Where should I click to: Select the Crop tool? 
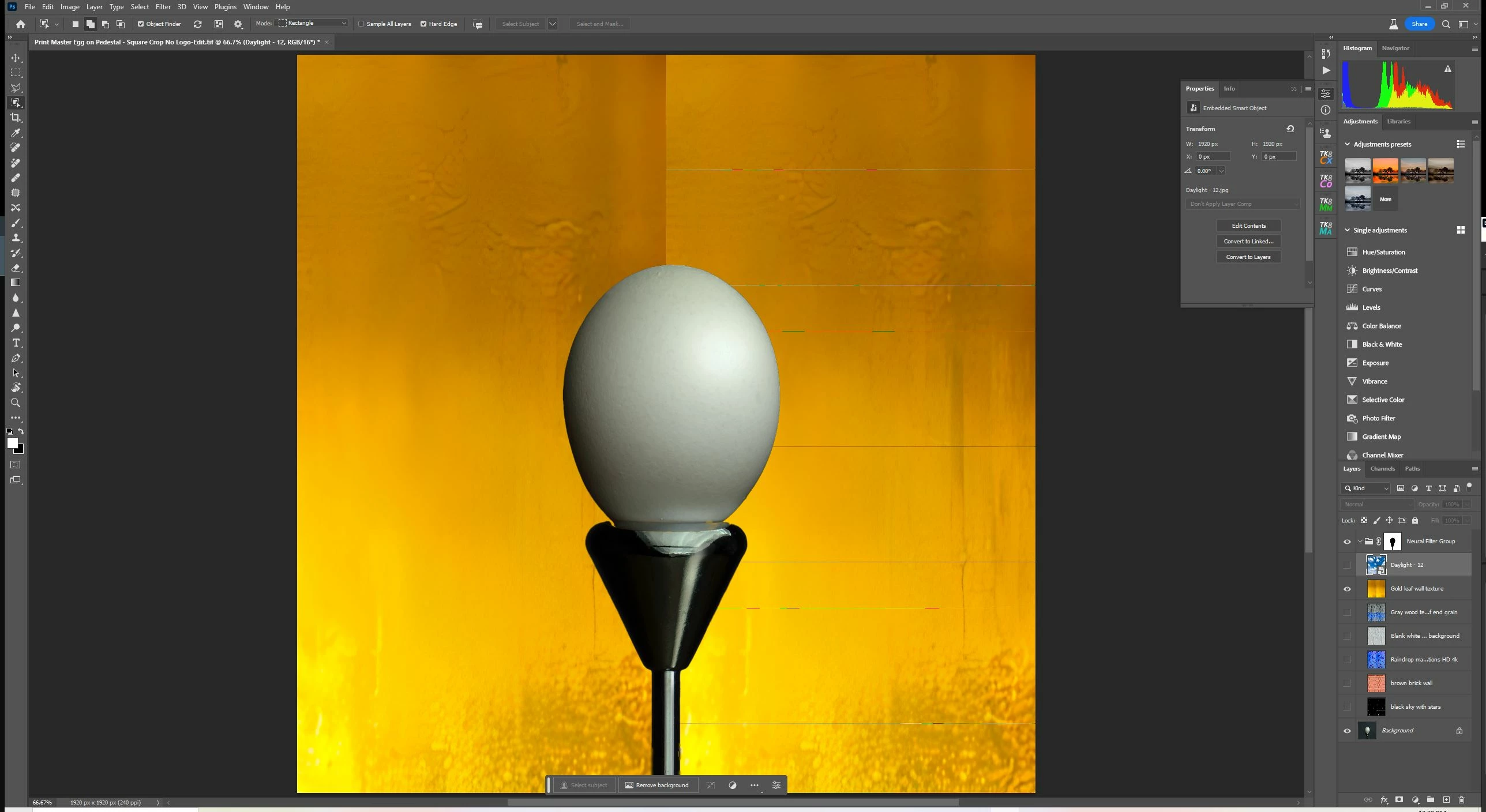point(16,118)
